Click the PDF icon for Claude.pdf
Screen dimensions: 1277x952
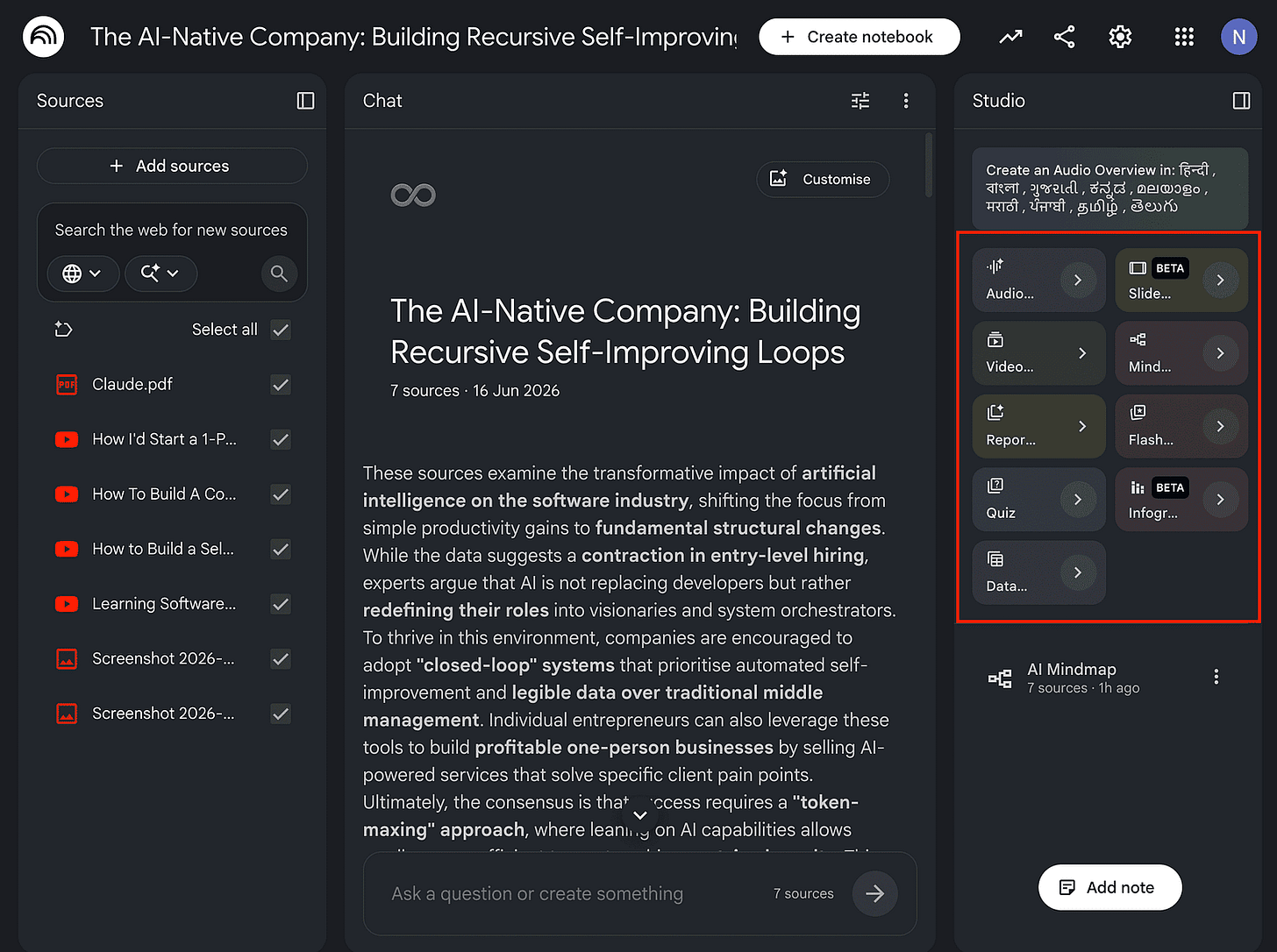coord(67,385)
